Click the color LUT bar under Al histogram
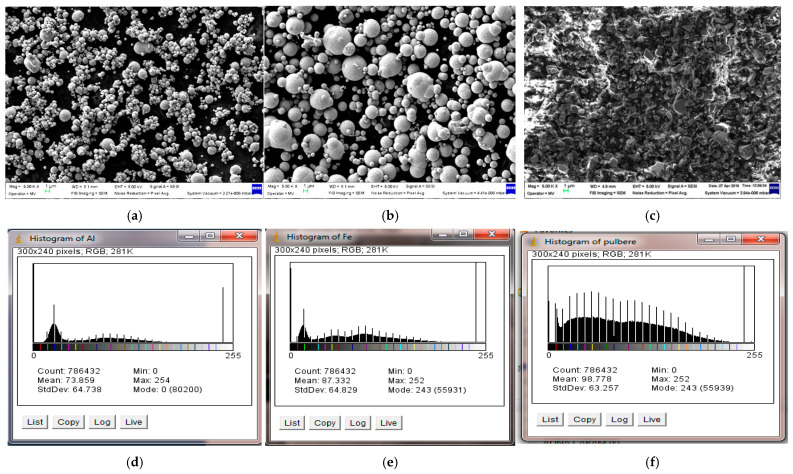 134,347
